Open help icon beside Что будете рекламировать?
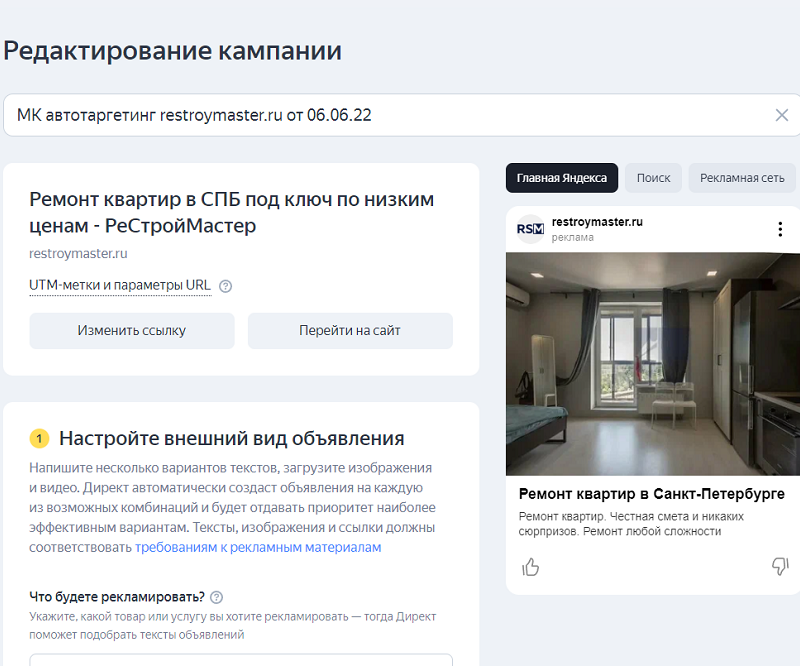The width and height of the screenshot is (800, 666). pos(217,597)
